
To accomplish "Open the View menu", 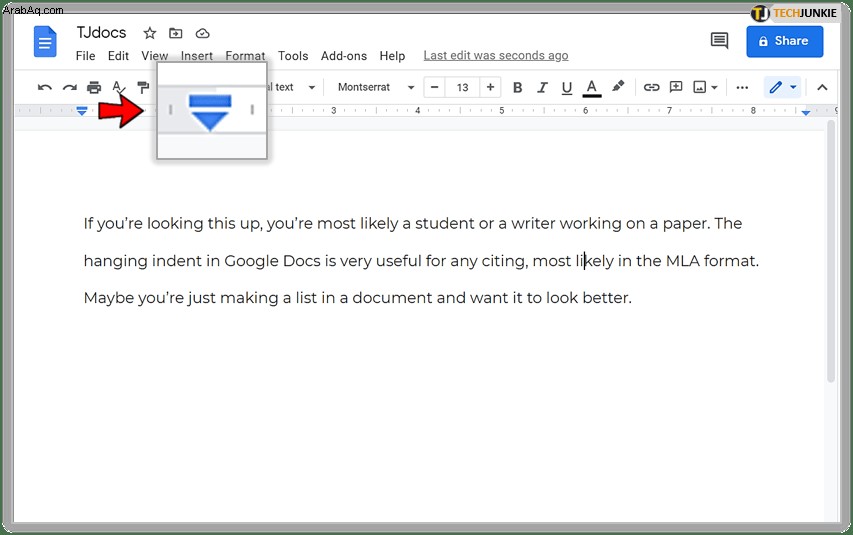I will pyautogui.click(x=154, y=56).
